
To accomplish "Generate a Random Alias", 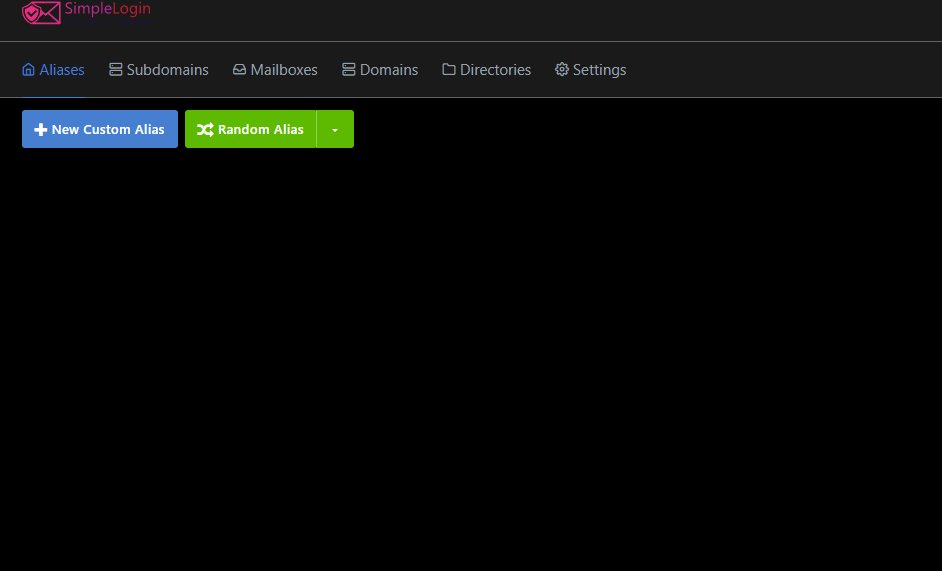I will tap(251, 129).
